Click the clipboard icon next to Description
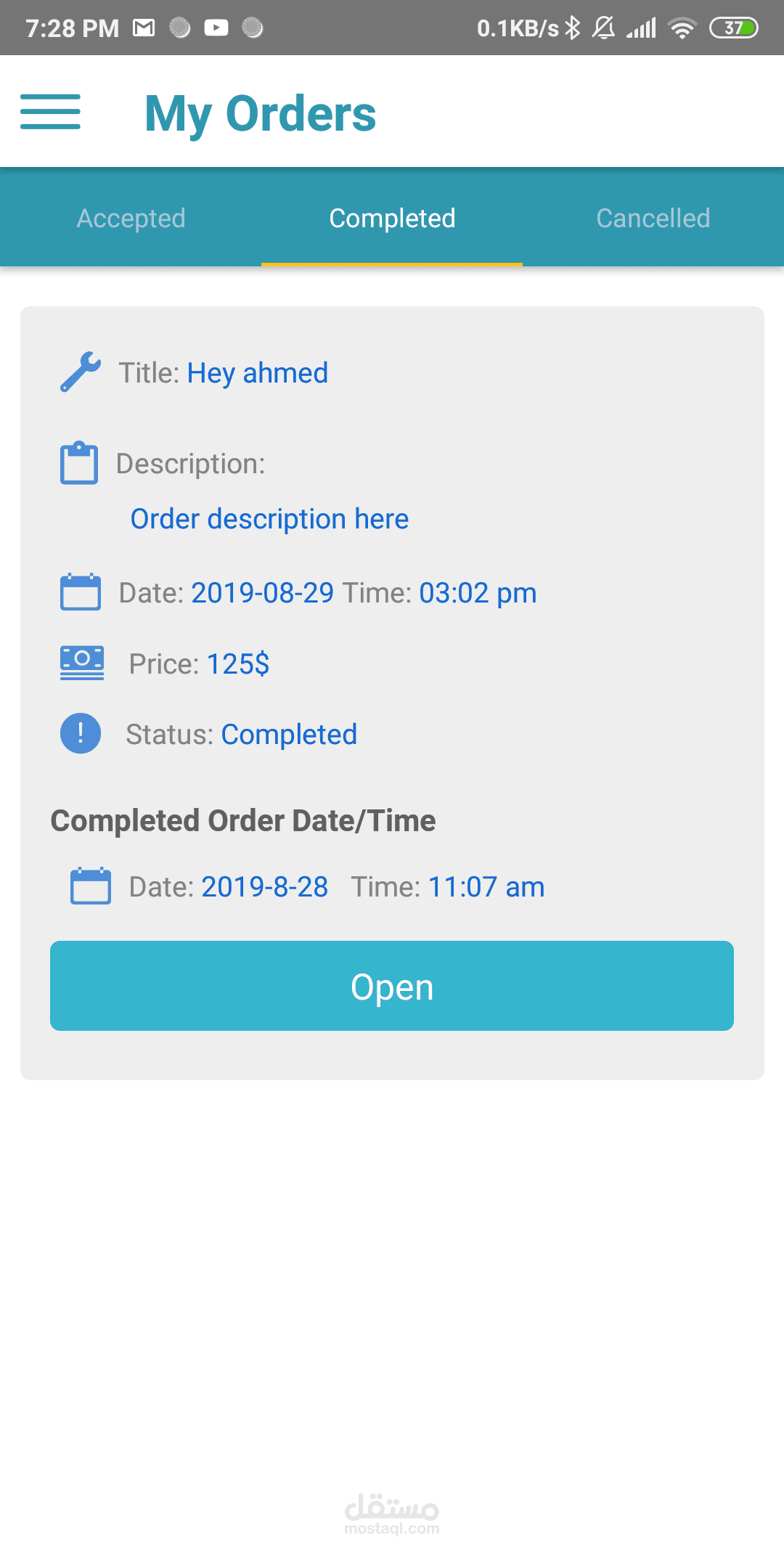Image resolution: width=784 pixels, height=1568 pixels. (x=79, y=462)
